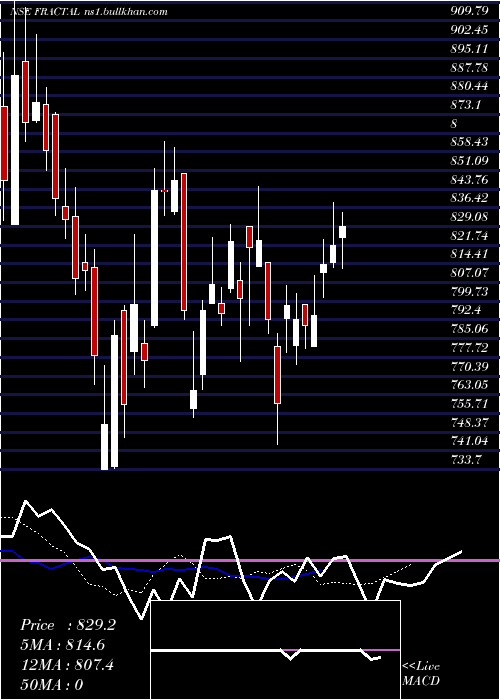500x700 pixels.
Task: Click the '12MA : 807.4' readout
Action: coord(67,665)
